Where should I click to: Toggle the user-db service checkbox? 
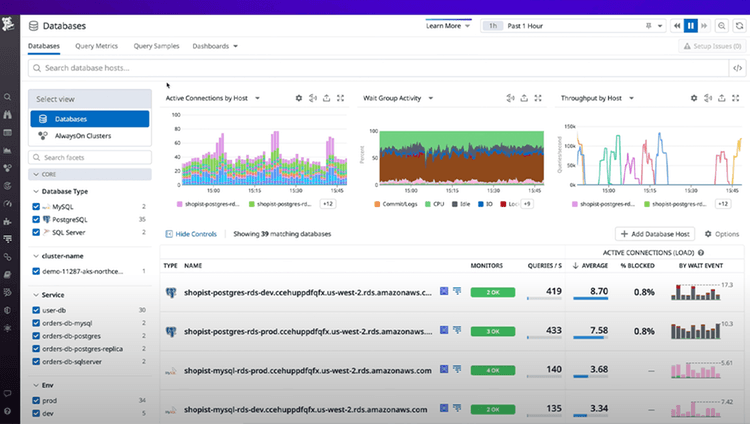[x=36, y=310]
